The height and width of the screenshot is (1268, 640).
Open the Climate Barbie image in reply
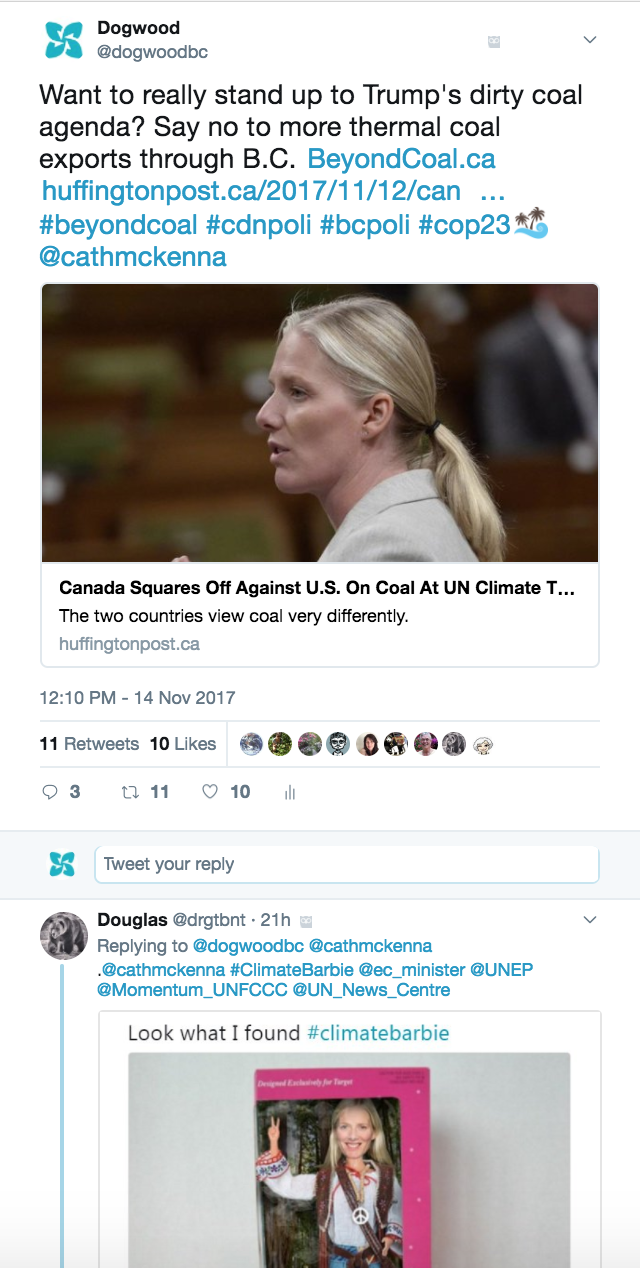click(x=349, y=1160)
